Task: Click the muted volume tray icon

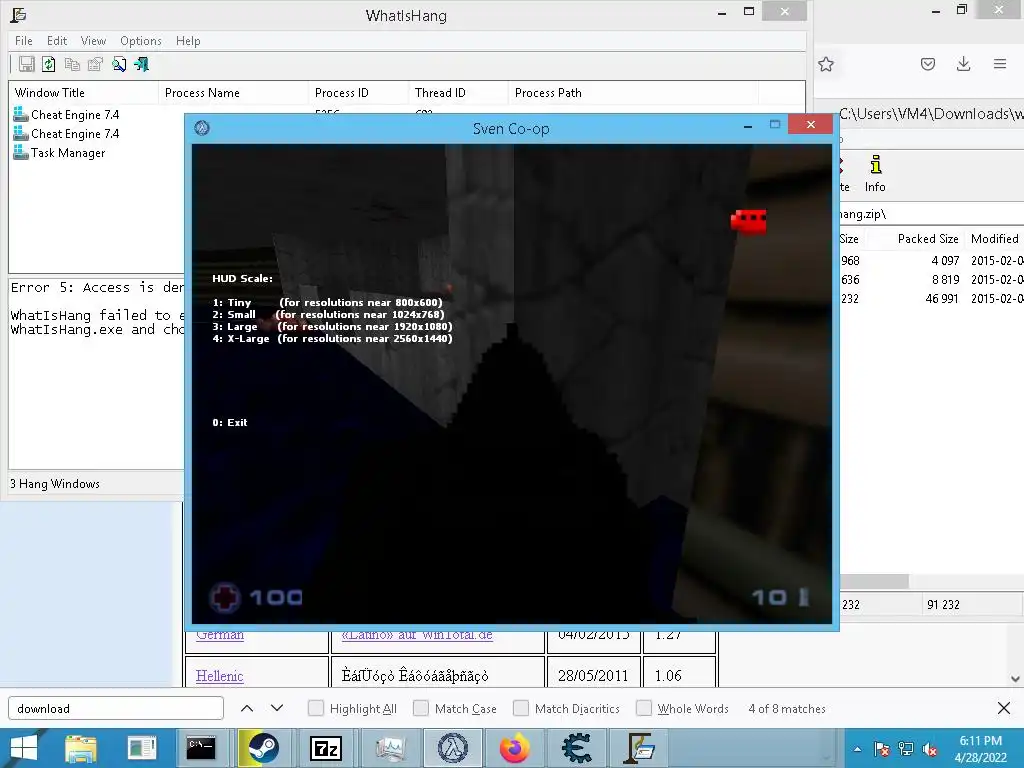Action: click(930, 749)
